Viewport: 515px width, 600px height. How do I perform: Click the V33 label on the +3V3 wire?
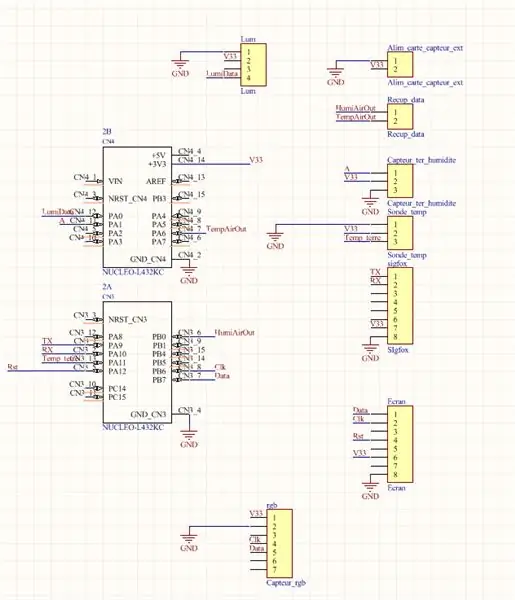(x=256, y=160)
